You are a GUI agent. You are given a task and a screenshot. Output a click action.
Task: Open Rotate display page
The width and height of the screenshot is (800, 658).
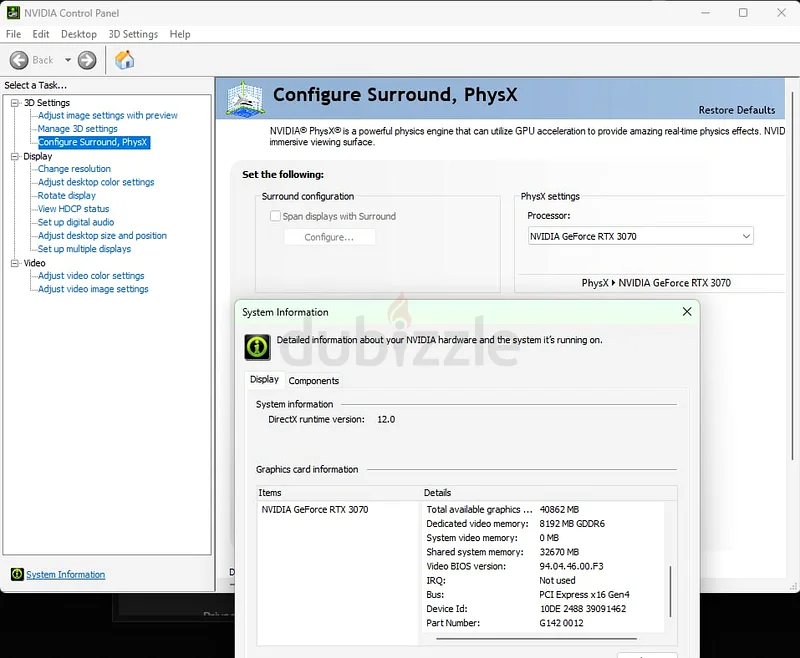tap(67, 195)
